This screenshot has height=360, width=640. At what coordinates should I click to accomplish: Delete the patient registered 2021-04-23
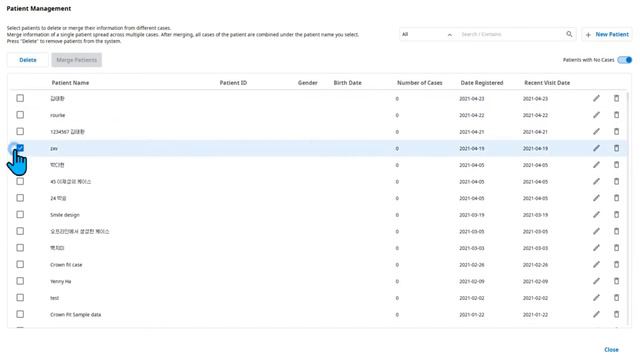click(616, 98)
